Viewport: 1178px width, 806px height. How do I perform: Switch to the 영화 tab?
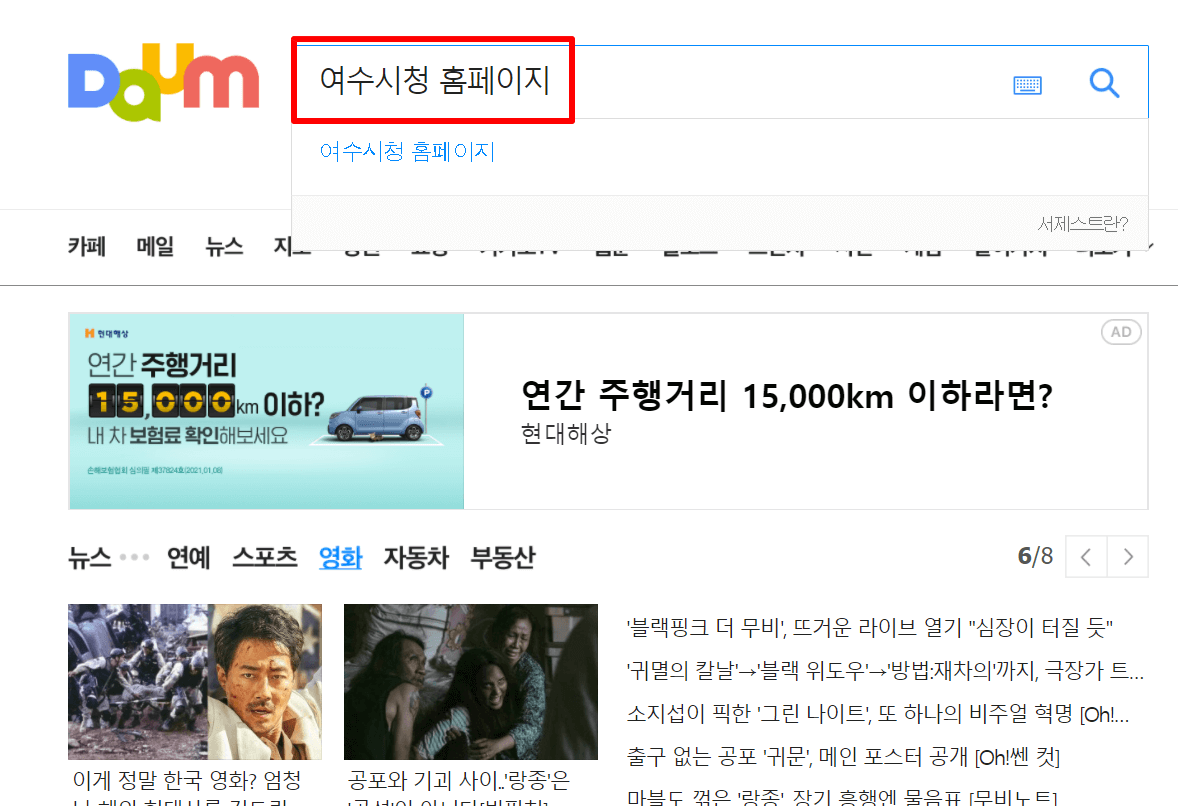(x=340, y=557)
